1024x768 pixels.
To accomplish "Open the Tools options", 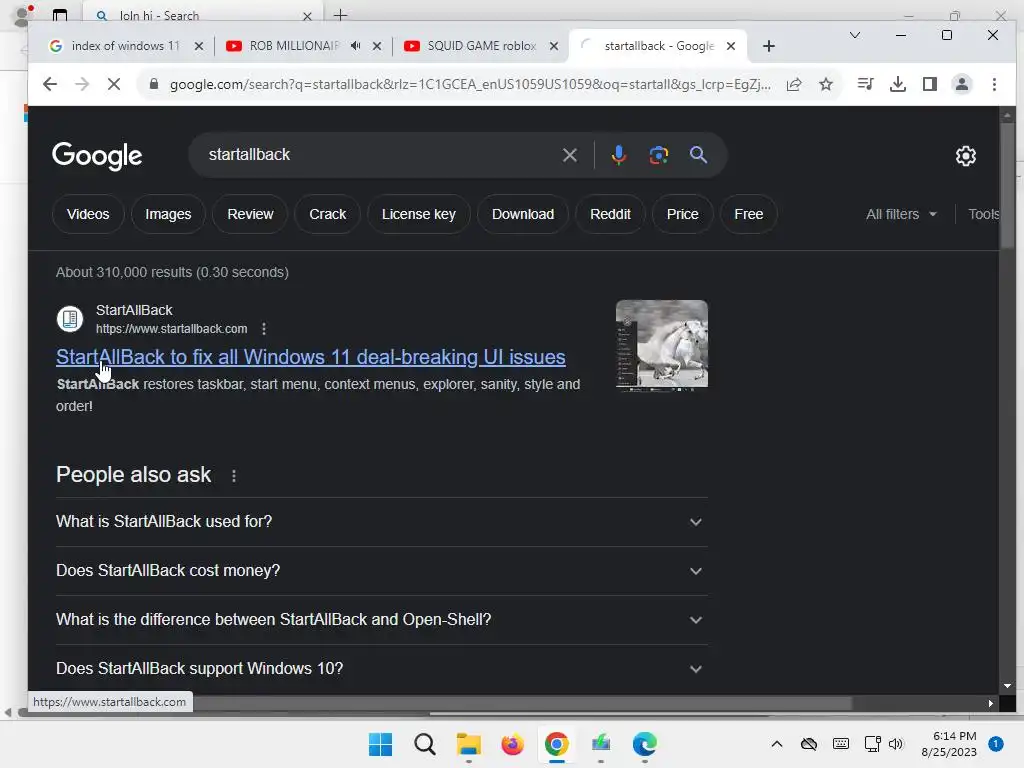I will pos(983,214).
